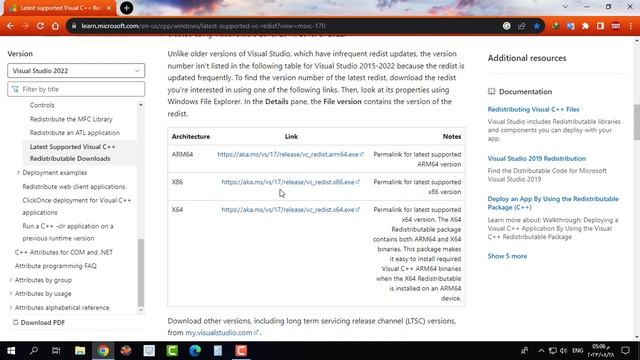Open C++ Attributes for COM and .NET
Viewport: 640px width, 360px height.
click(64, 252)
